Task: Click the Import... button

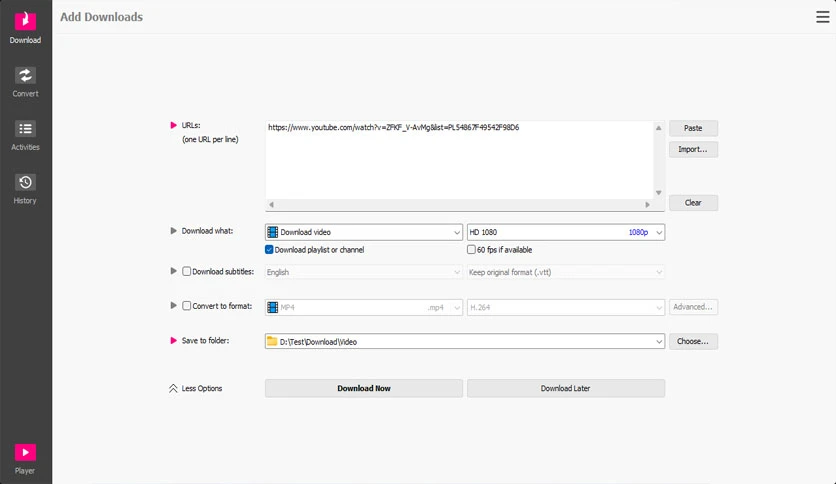Action: [x=693, y=149]
